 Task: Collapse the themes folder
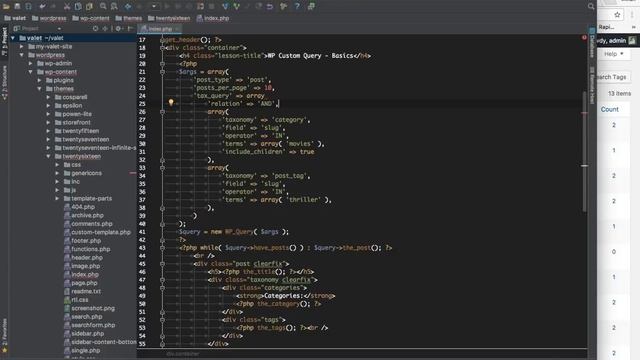click(40, 89)
